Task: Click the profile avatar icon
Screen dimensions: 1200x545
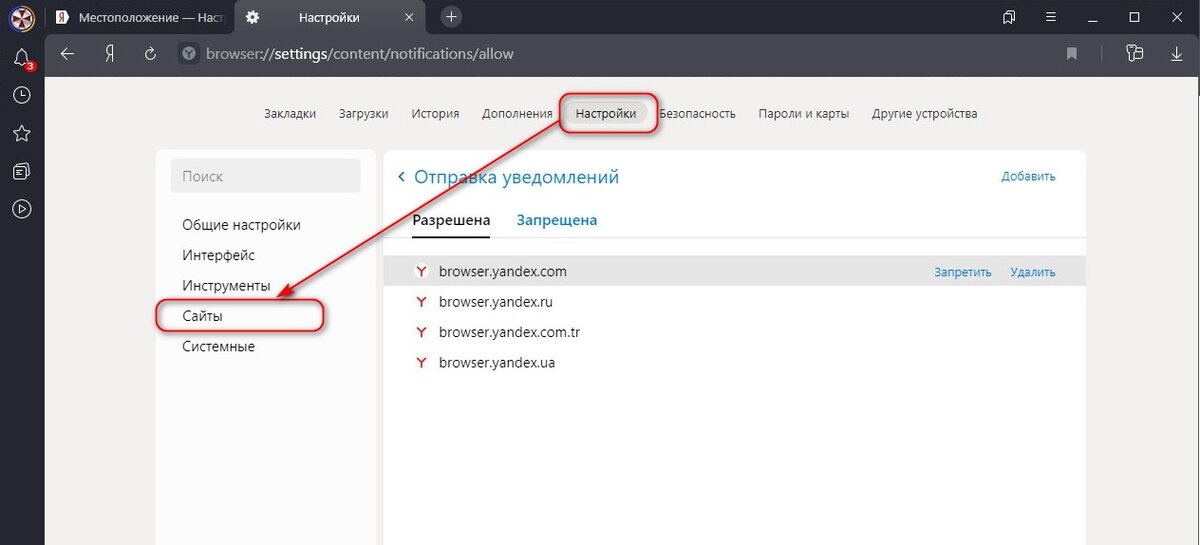Action: (22, 17)
